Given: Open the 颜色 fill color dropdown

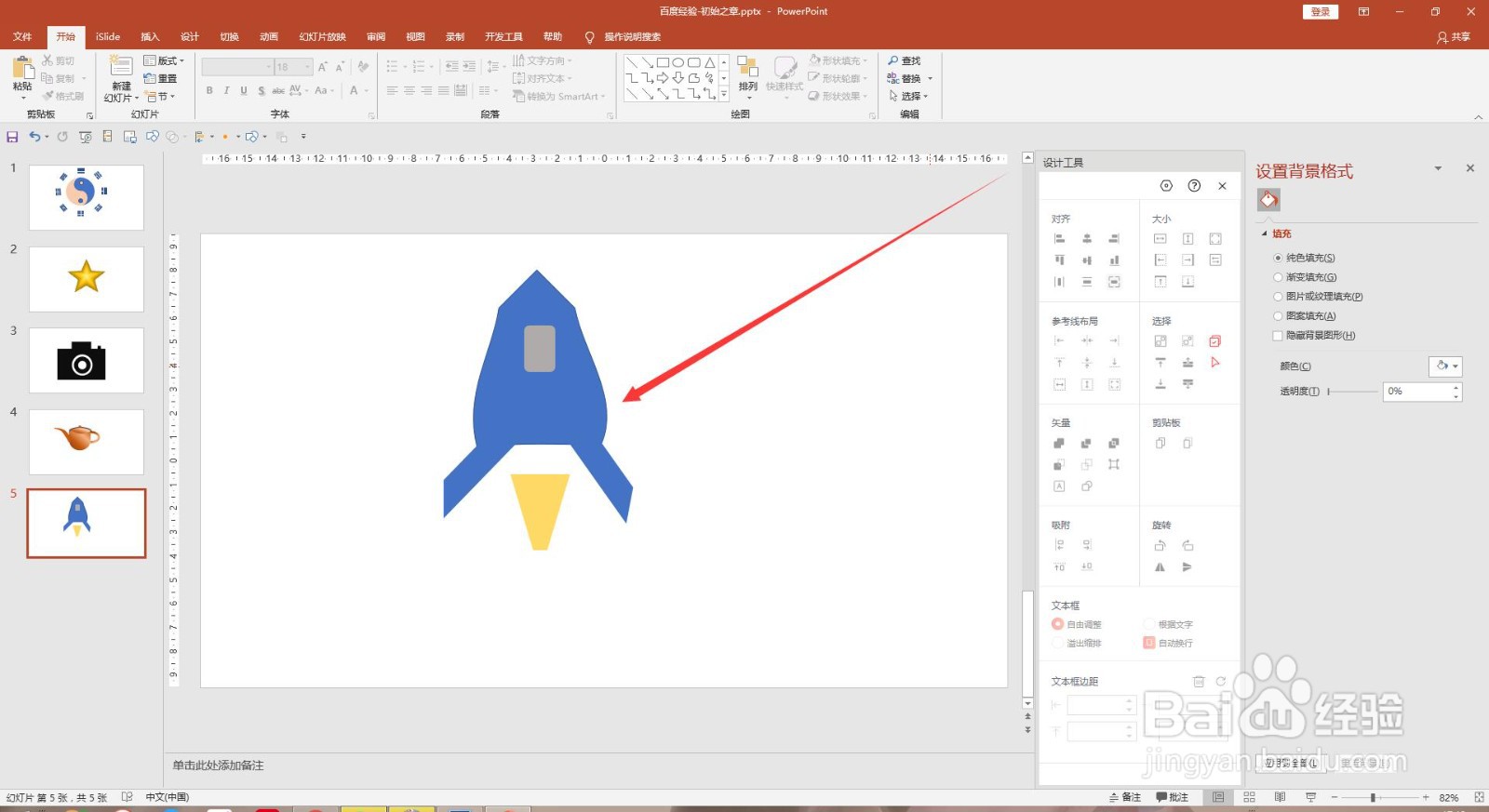Looking at the screenshot, I should tap(1445, 366).
